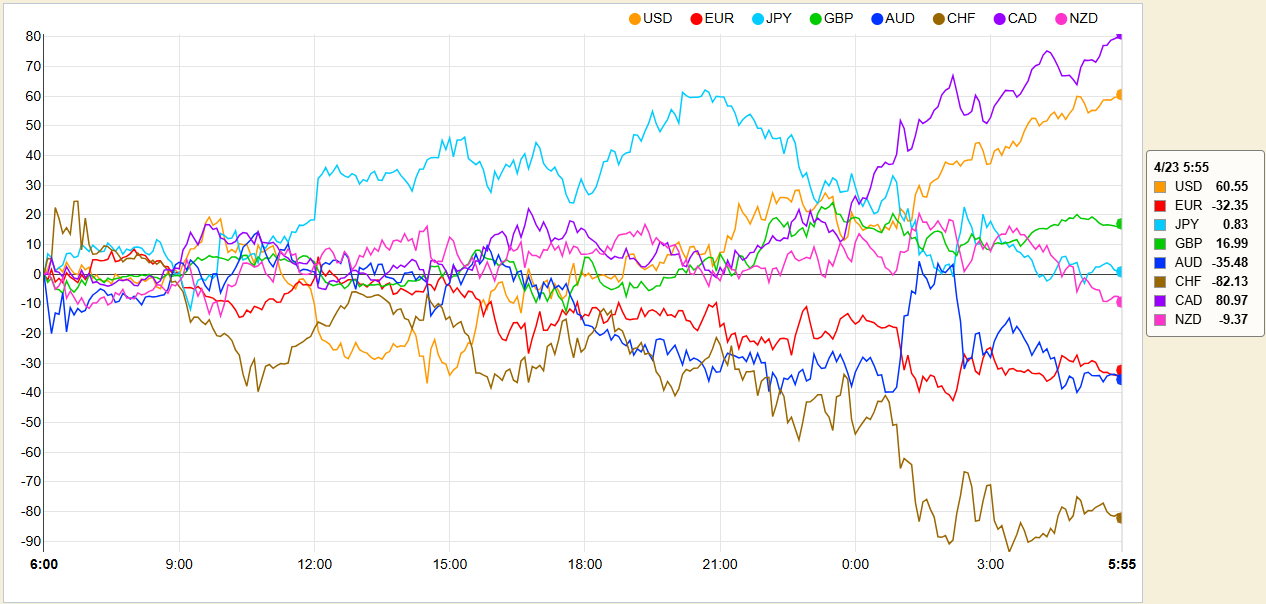1266x604 pixels.
Task: Click the purple CAD line end-point marker
Action: point(1120,36)
